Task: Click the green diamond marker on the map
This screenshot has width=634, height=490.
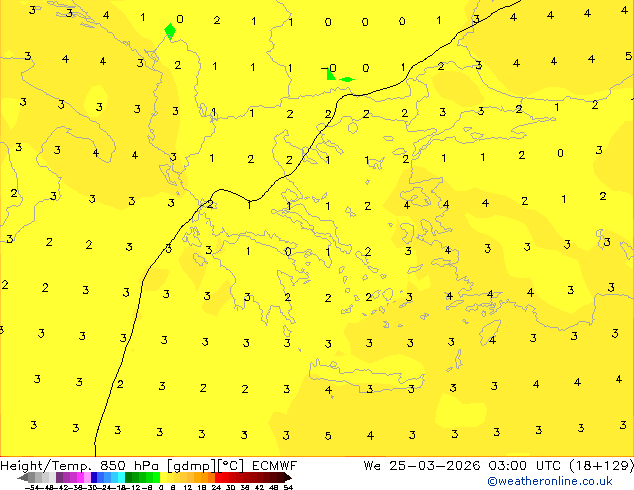Action: 170,31
